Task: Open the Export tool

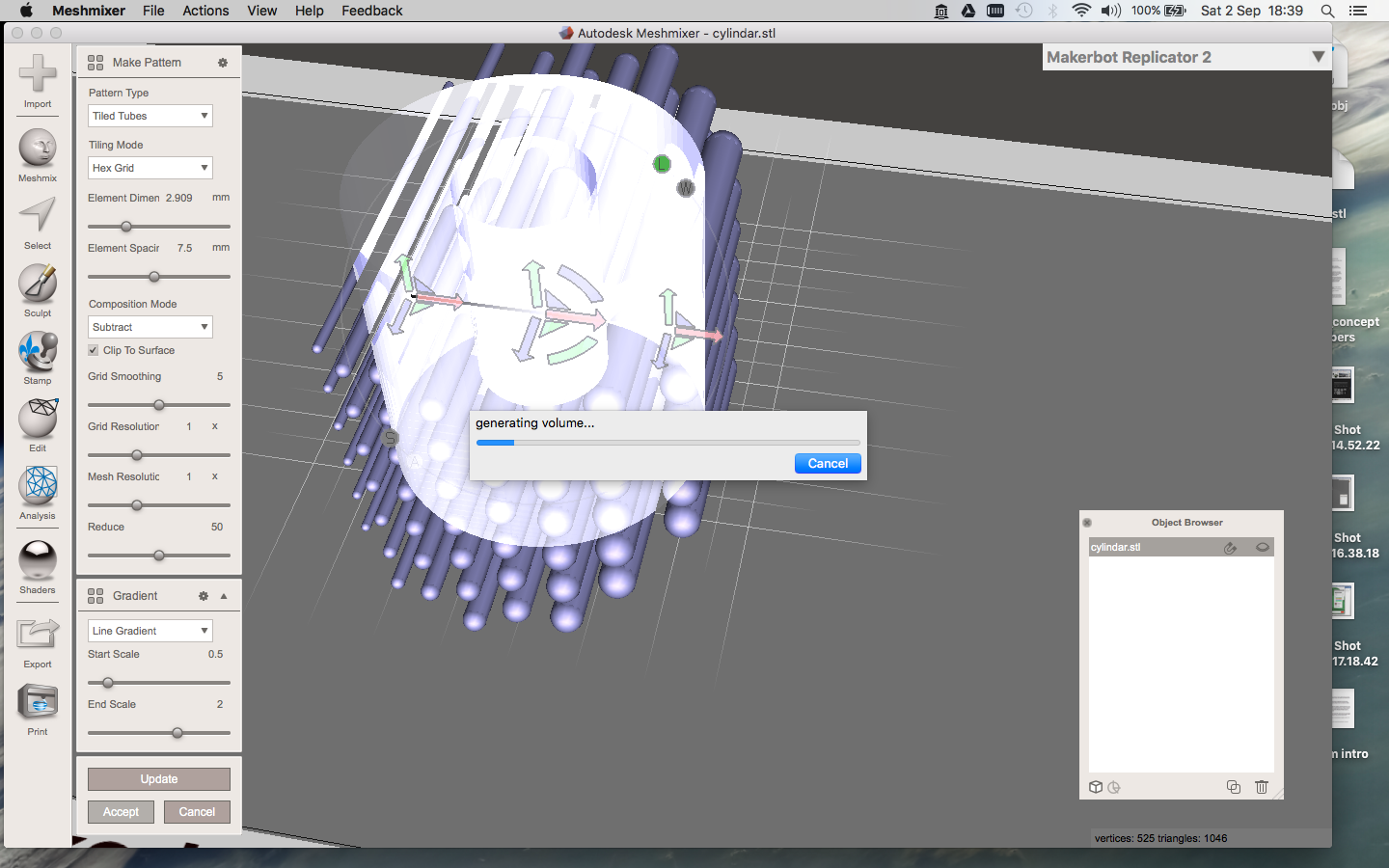Action: (x=38, y=641)
